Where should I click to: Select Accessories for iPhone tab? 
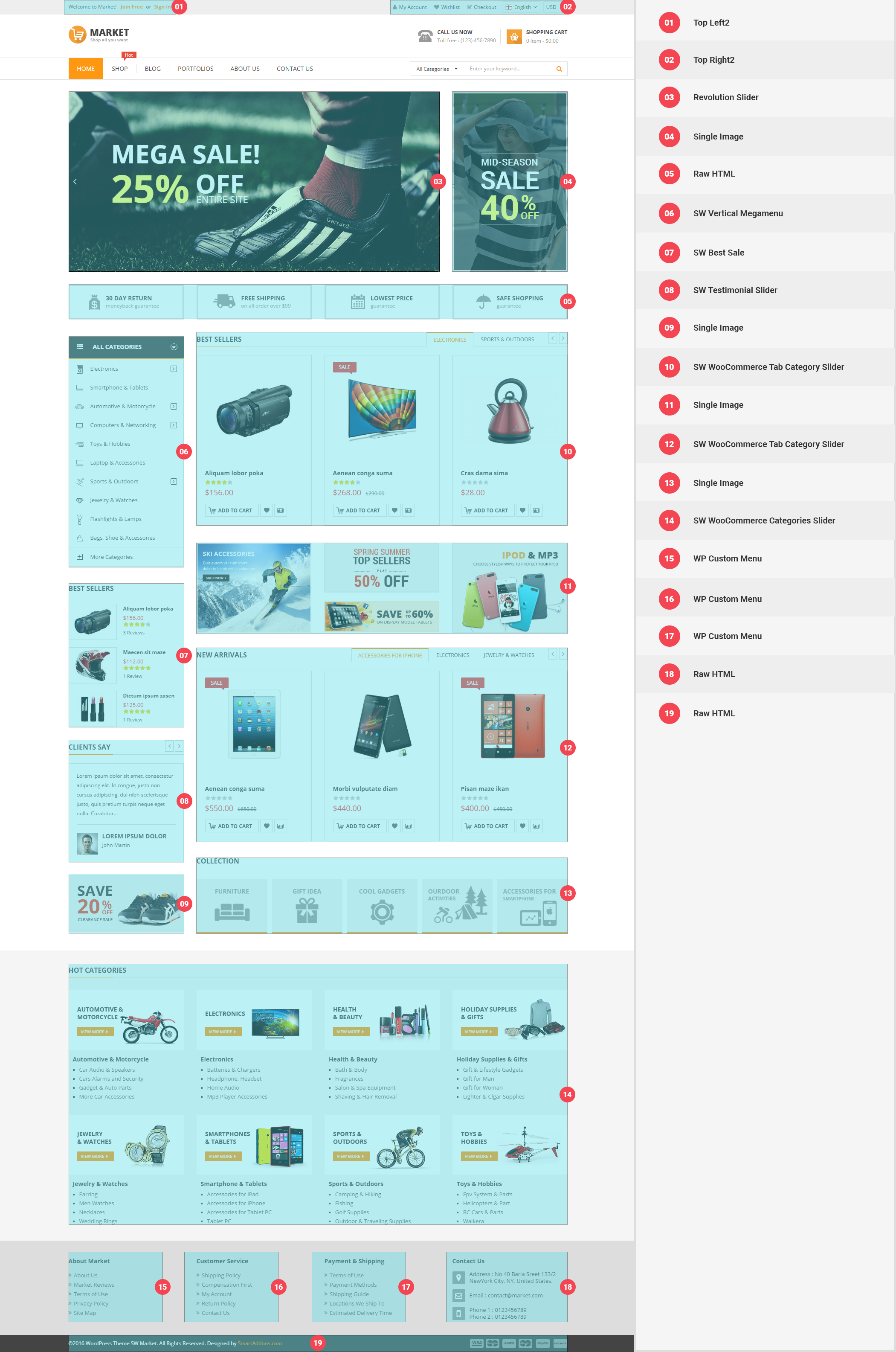pos(390,655)
